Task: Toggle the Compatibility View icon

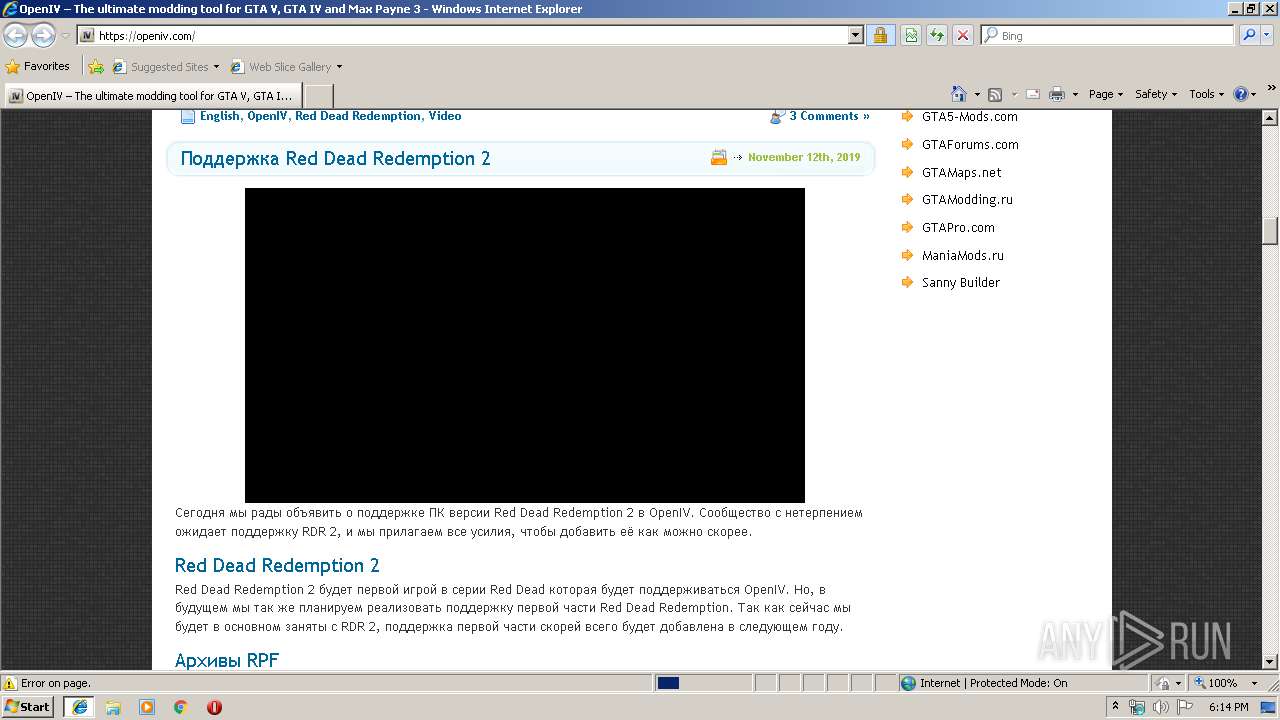Action: [x=911, y=35]
